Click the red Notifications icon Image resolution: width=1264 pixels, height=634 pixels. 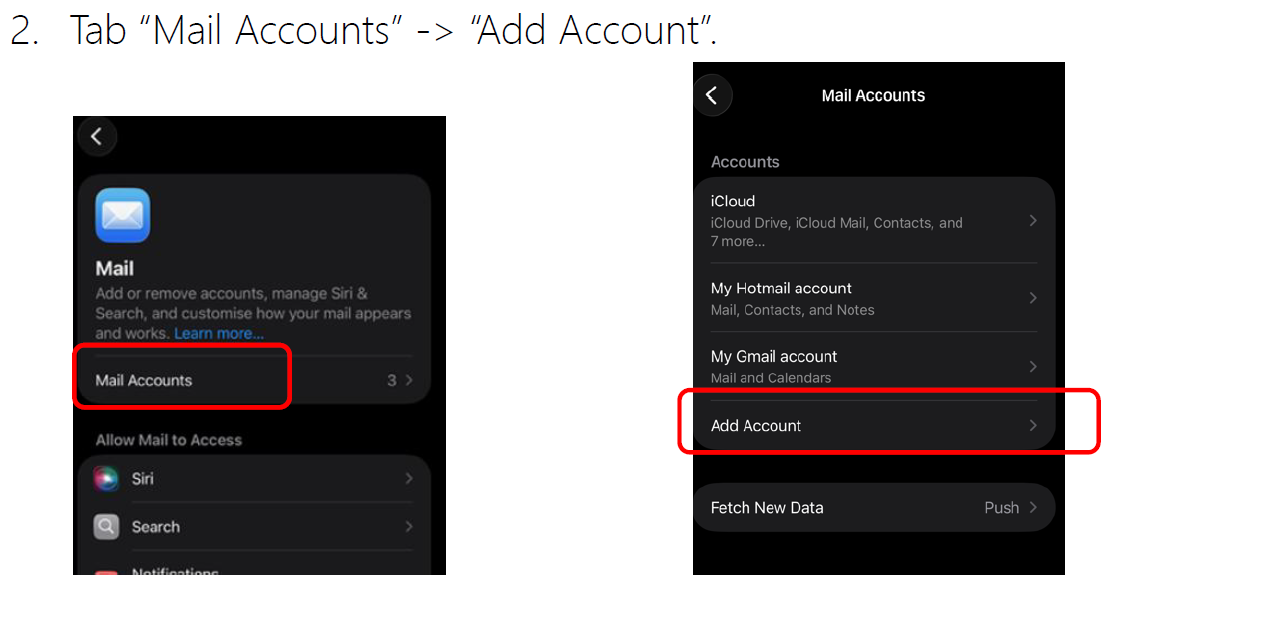[x=106, y=573]
